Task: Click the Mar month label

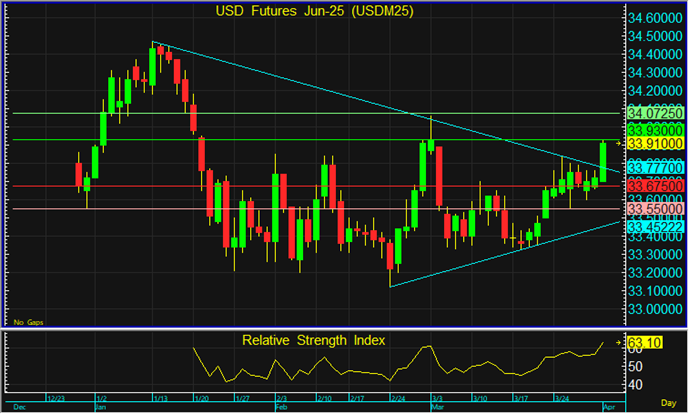Action: 437,407
